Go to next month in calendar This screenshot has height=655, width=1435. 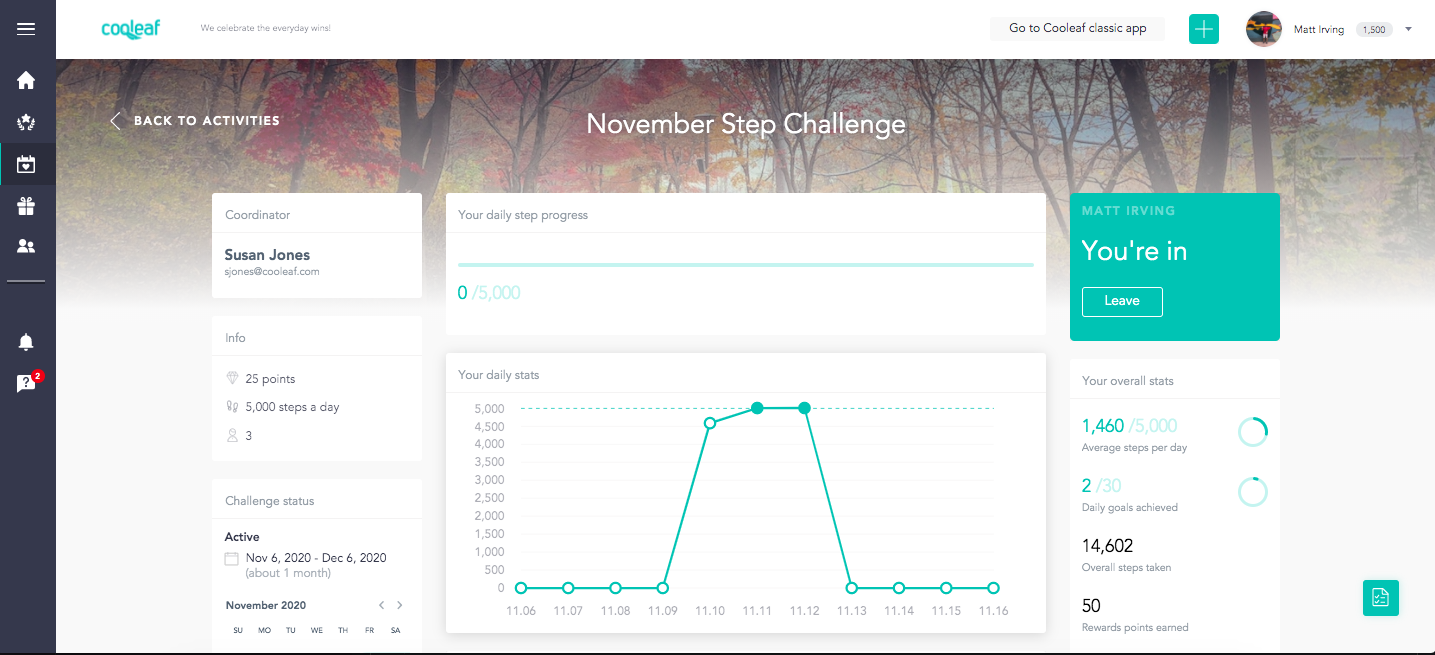[x=400, y=605]
